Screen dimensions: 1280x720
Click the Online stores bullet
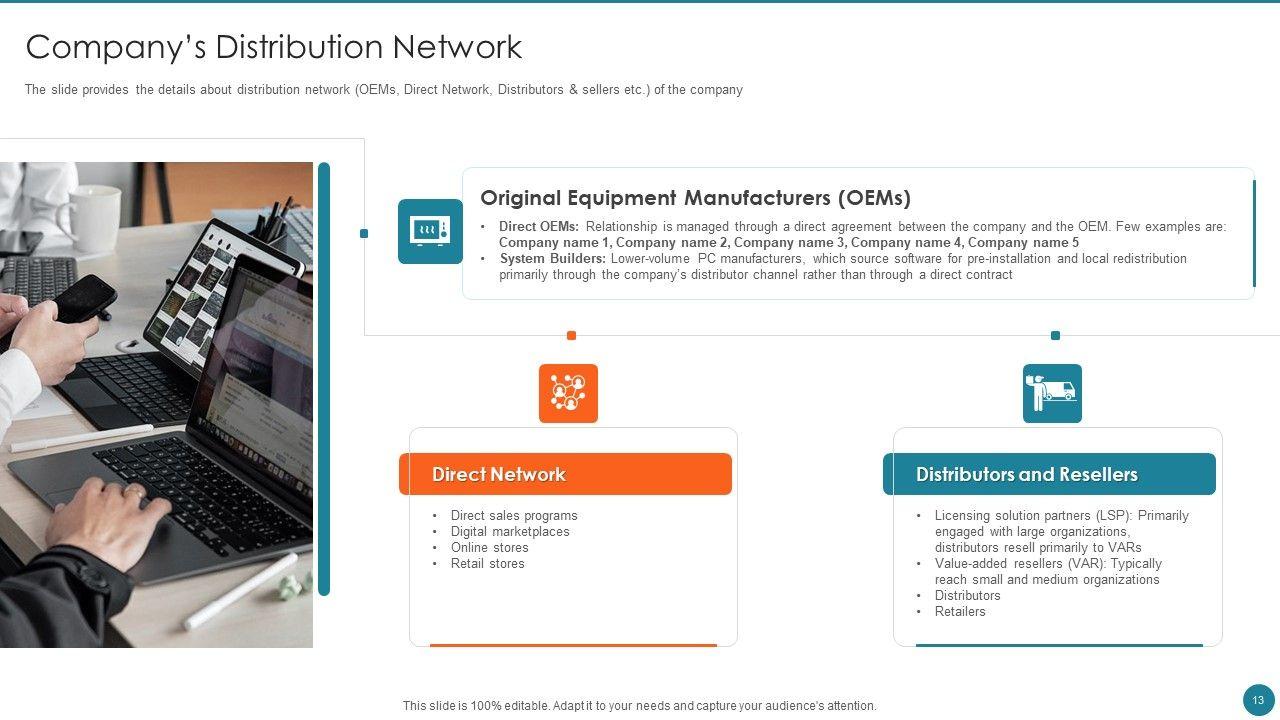[490, 548]
